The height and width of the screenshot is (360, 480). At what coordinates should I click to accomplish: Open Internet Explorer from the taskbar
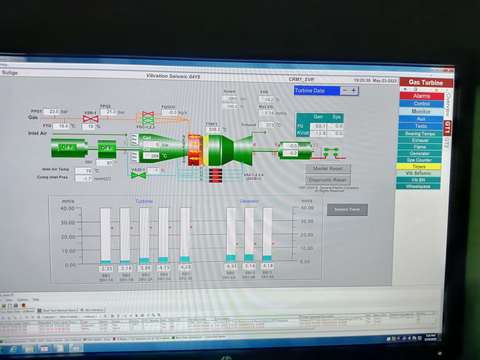(12, 349)
